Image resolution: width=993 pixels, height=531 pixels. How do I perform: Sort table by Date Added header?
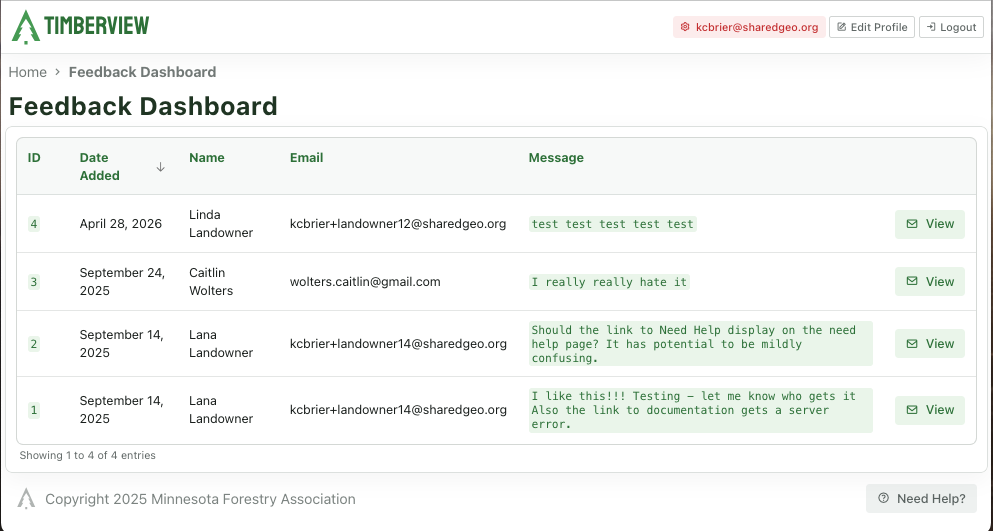(99, 167)
